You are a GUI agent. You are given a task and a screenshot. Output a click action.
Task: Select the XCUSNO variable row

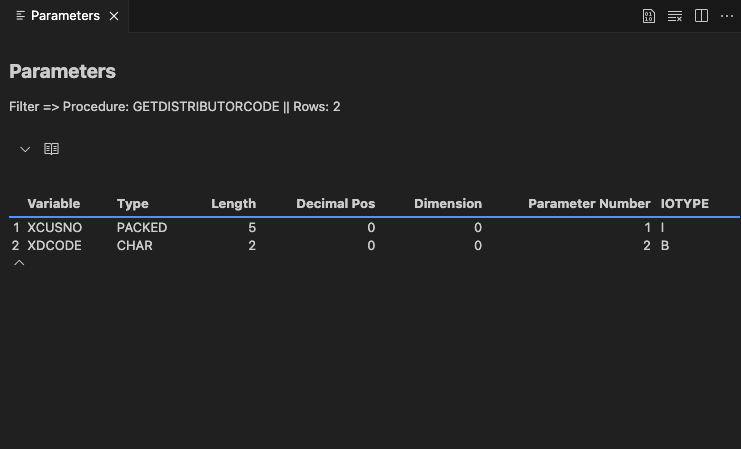coord(54,228)
